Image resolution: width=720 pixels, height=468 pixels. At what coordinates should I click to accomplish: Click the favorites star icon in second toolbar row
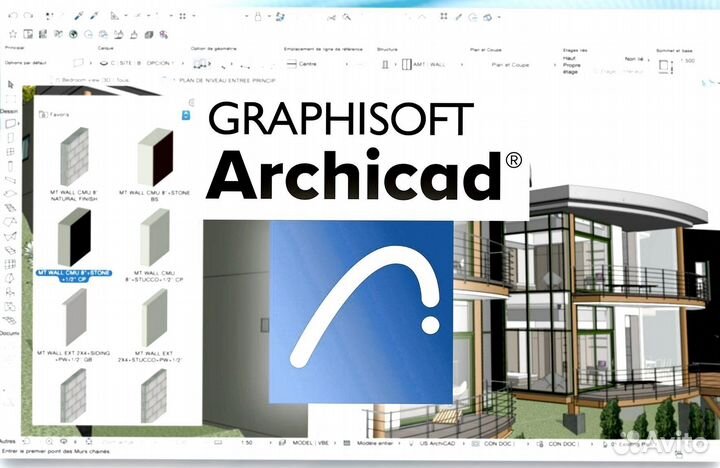13,34
